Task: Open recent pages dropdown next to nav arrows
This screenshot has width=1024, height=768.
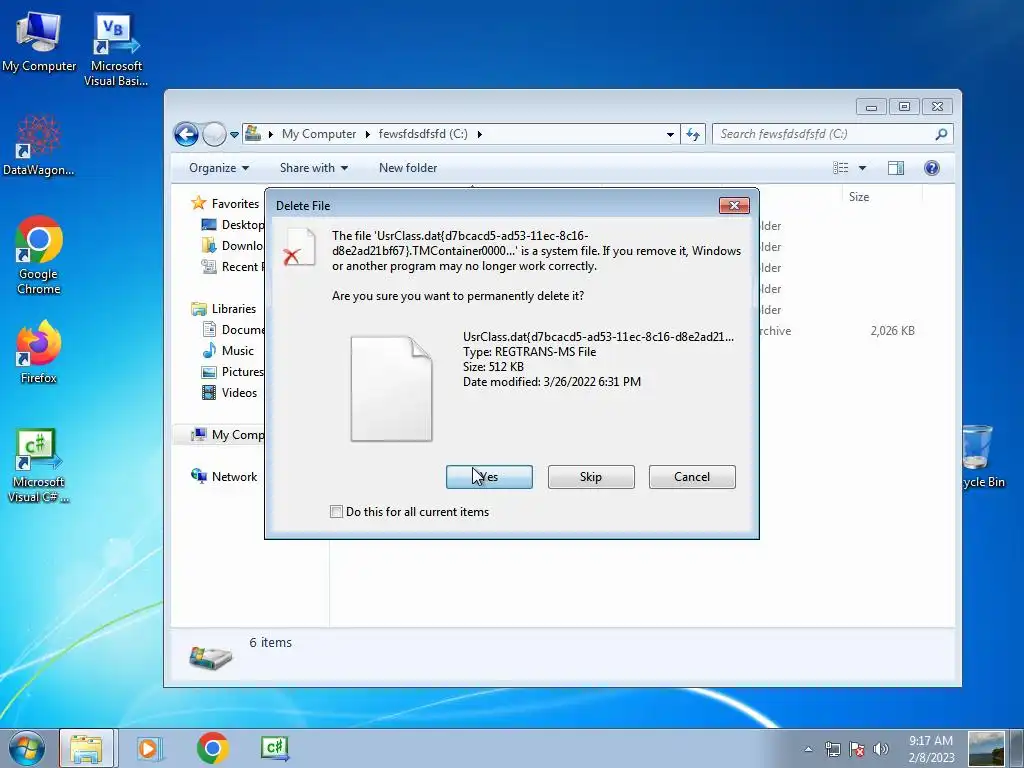Action: [234, 135]
